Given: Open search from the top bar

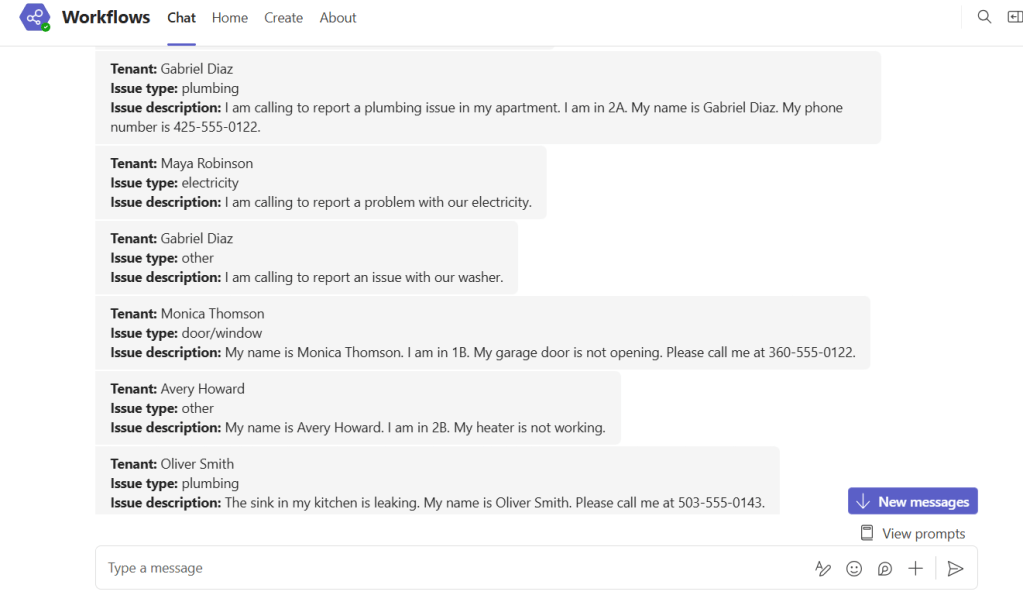Looking at the screenshot, I should [x=983, y=16].
